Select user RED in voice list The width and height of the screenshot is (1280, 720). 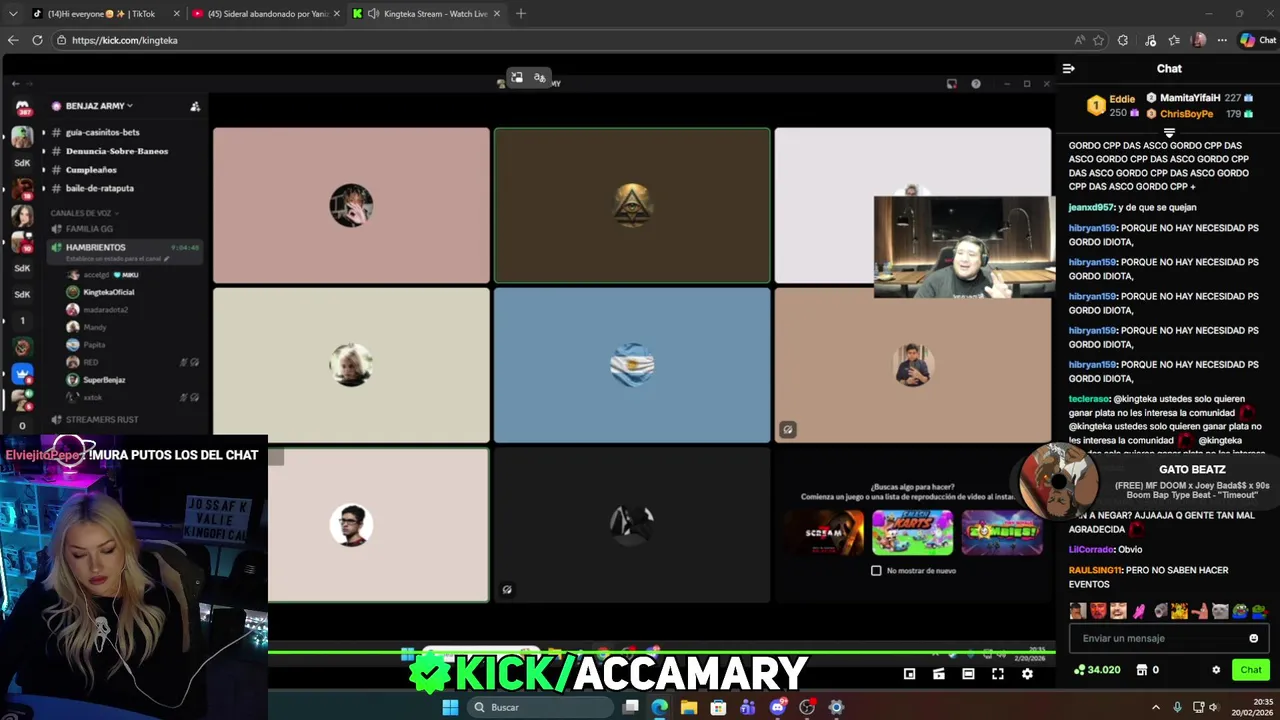click(91, 362)
